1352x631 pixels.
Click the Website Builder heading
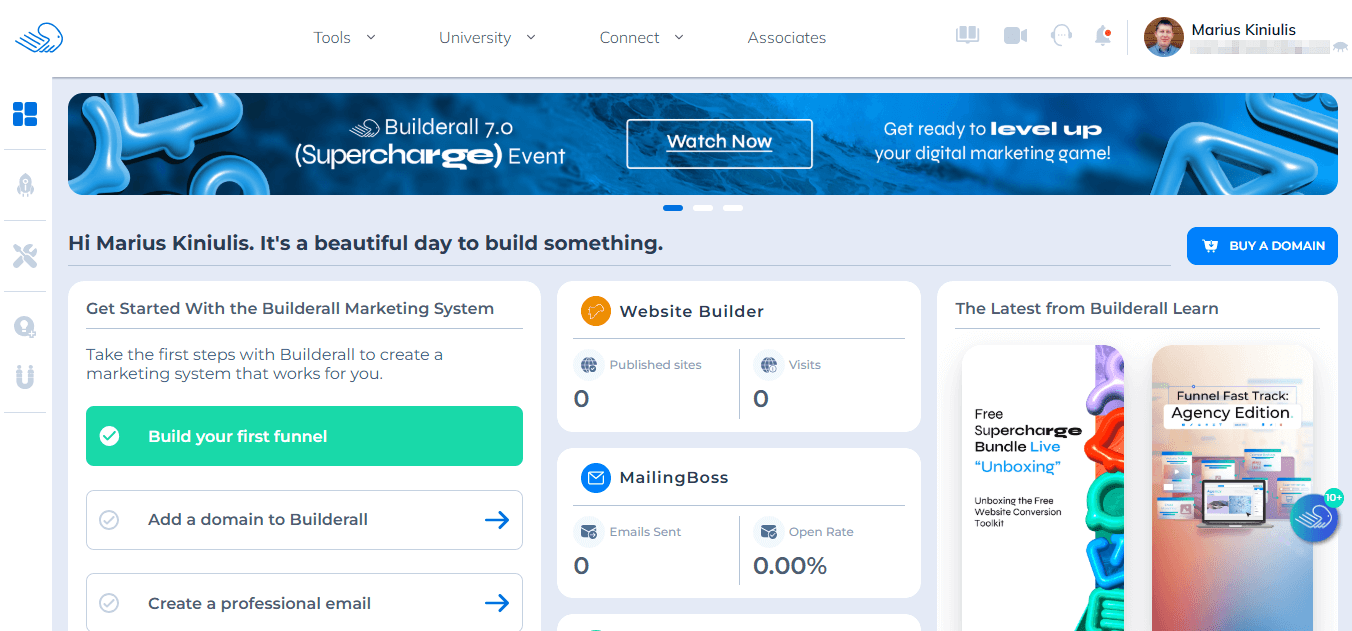click(x=692, y=311)
